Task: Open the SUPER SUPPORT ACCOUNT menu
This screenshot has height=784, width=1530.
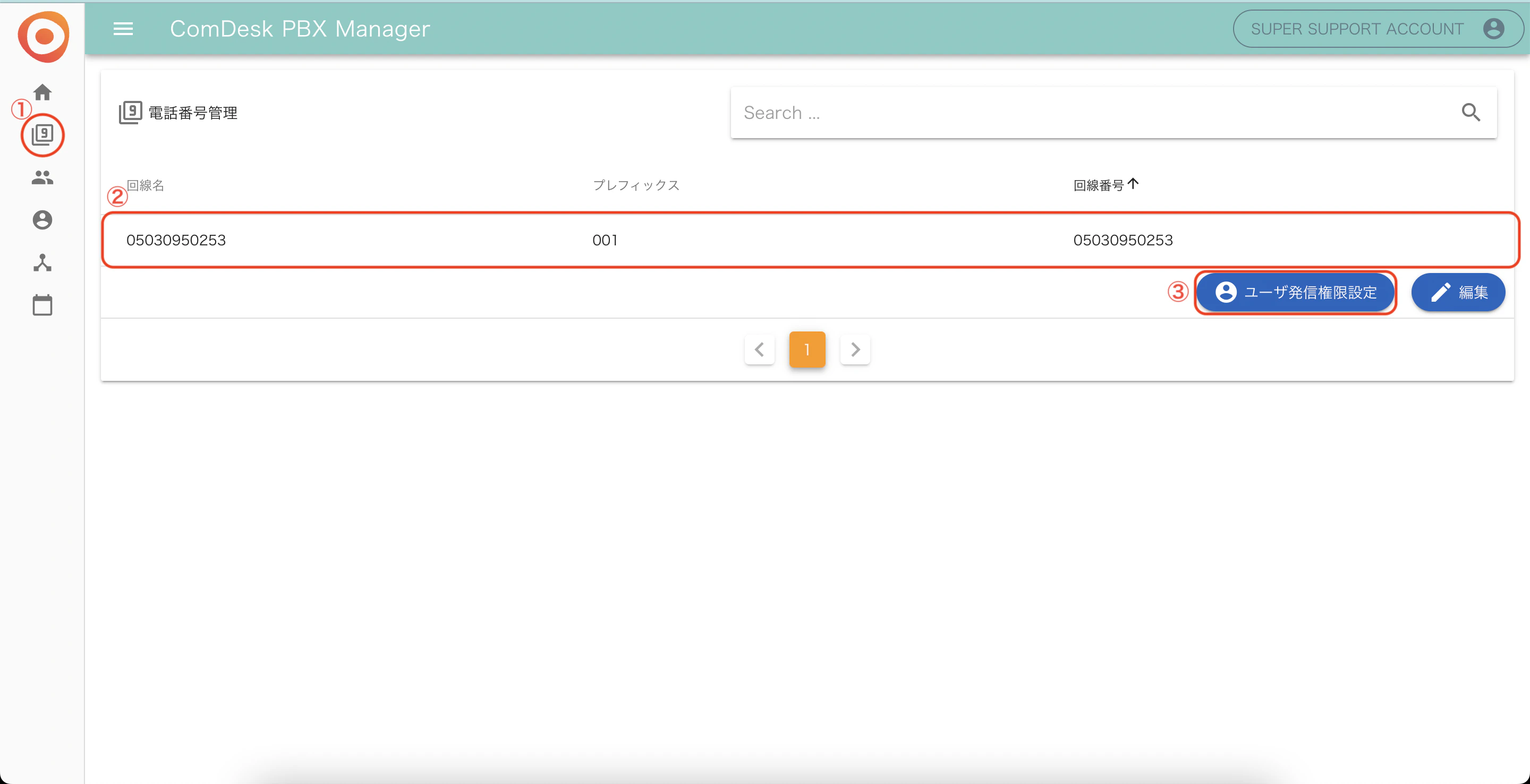Action: tap(1378, 29)
